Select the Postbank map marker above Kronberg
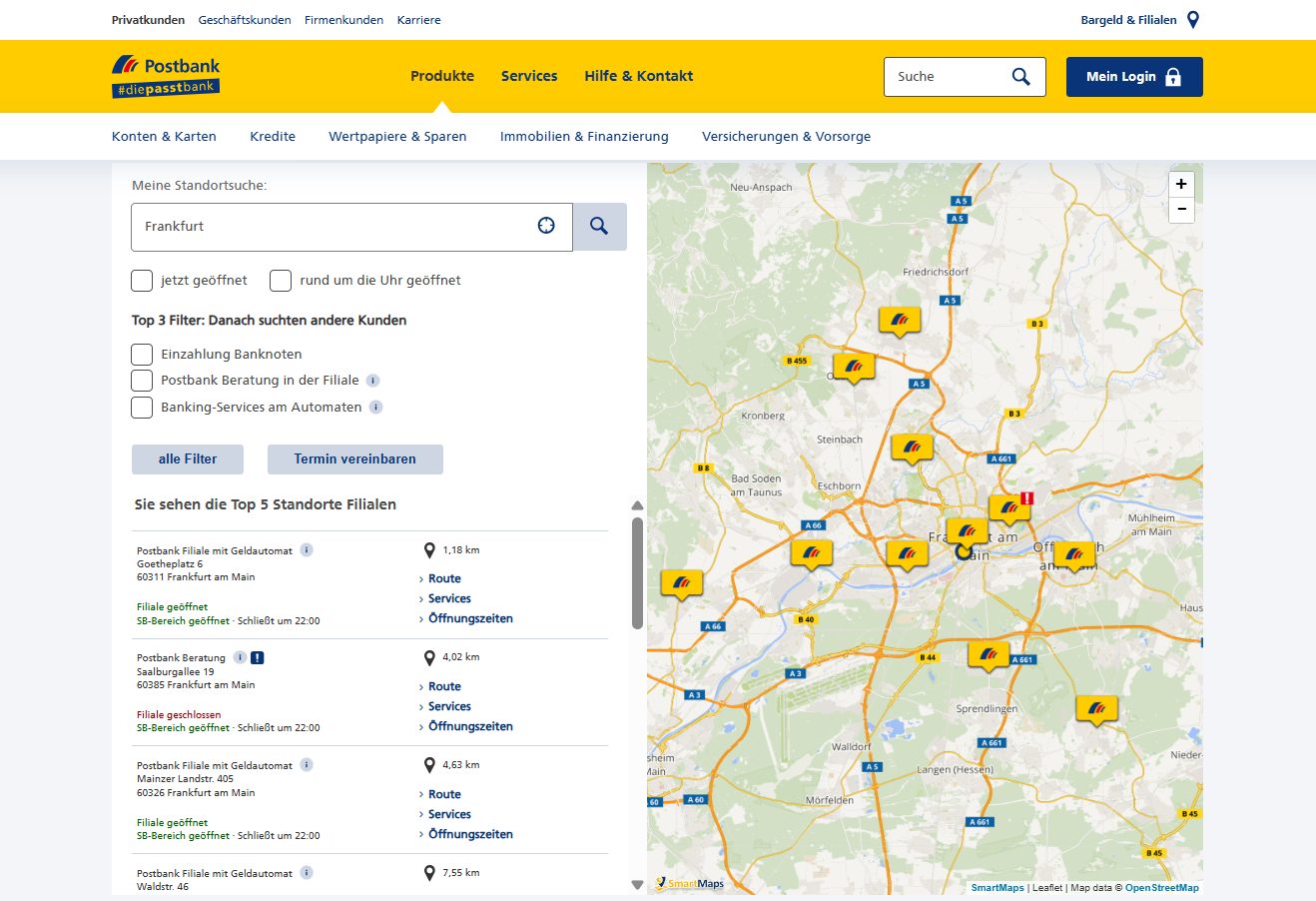 pyautogui.click(x=854, y=368)
